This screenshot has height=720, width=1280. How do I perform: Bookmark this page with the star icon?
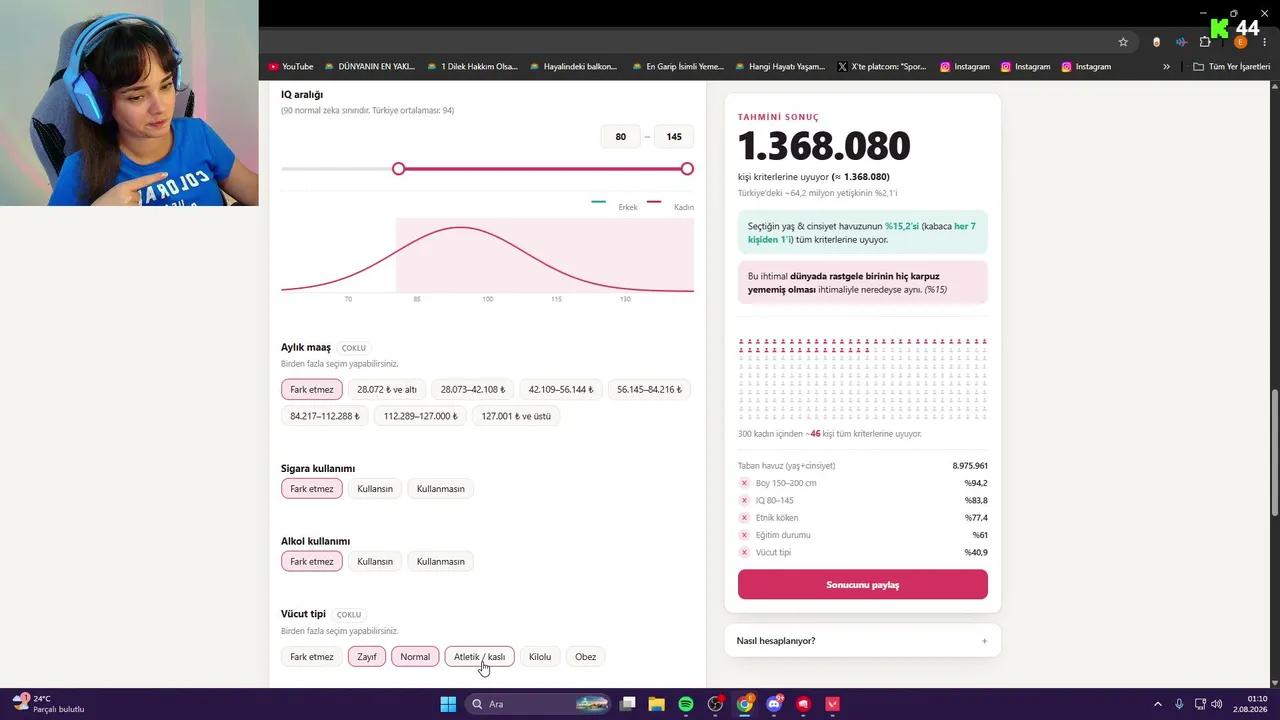coord(1123,42)
